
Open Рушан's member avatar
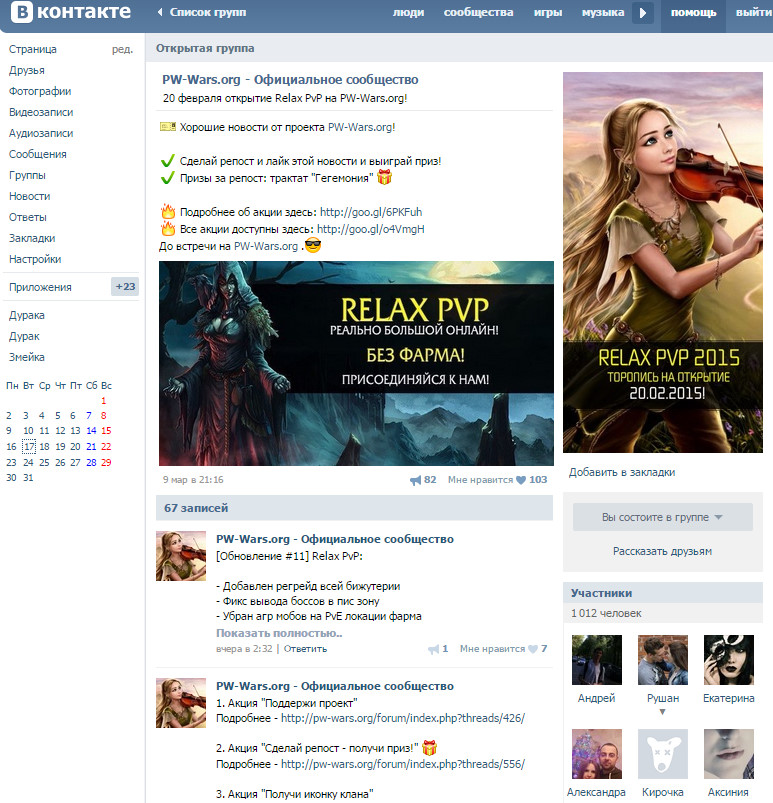click(662, 660)
